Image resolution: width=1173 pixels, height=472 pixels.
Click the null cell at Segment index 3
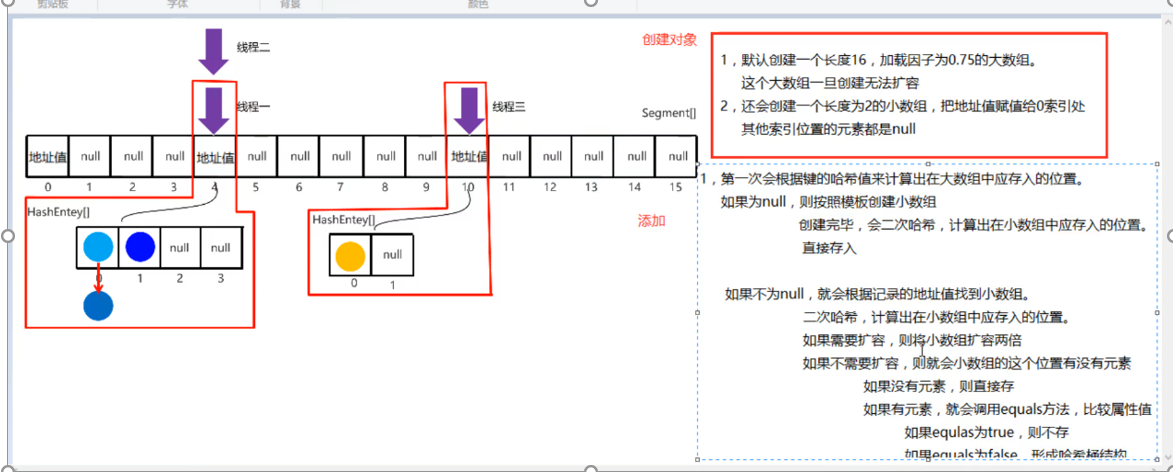(174, 157)
